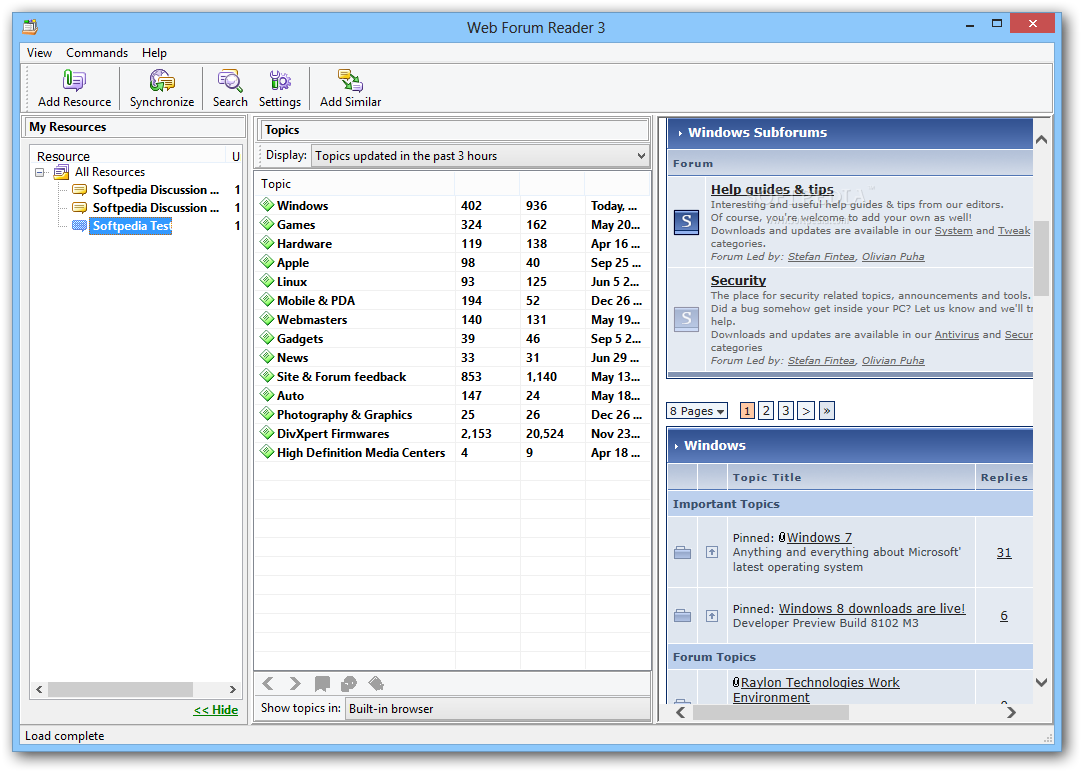Go to next topic using the right arrow icon
This screenshot has height=772, width=1082.
(295, 684)
